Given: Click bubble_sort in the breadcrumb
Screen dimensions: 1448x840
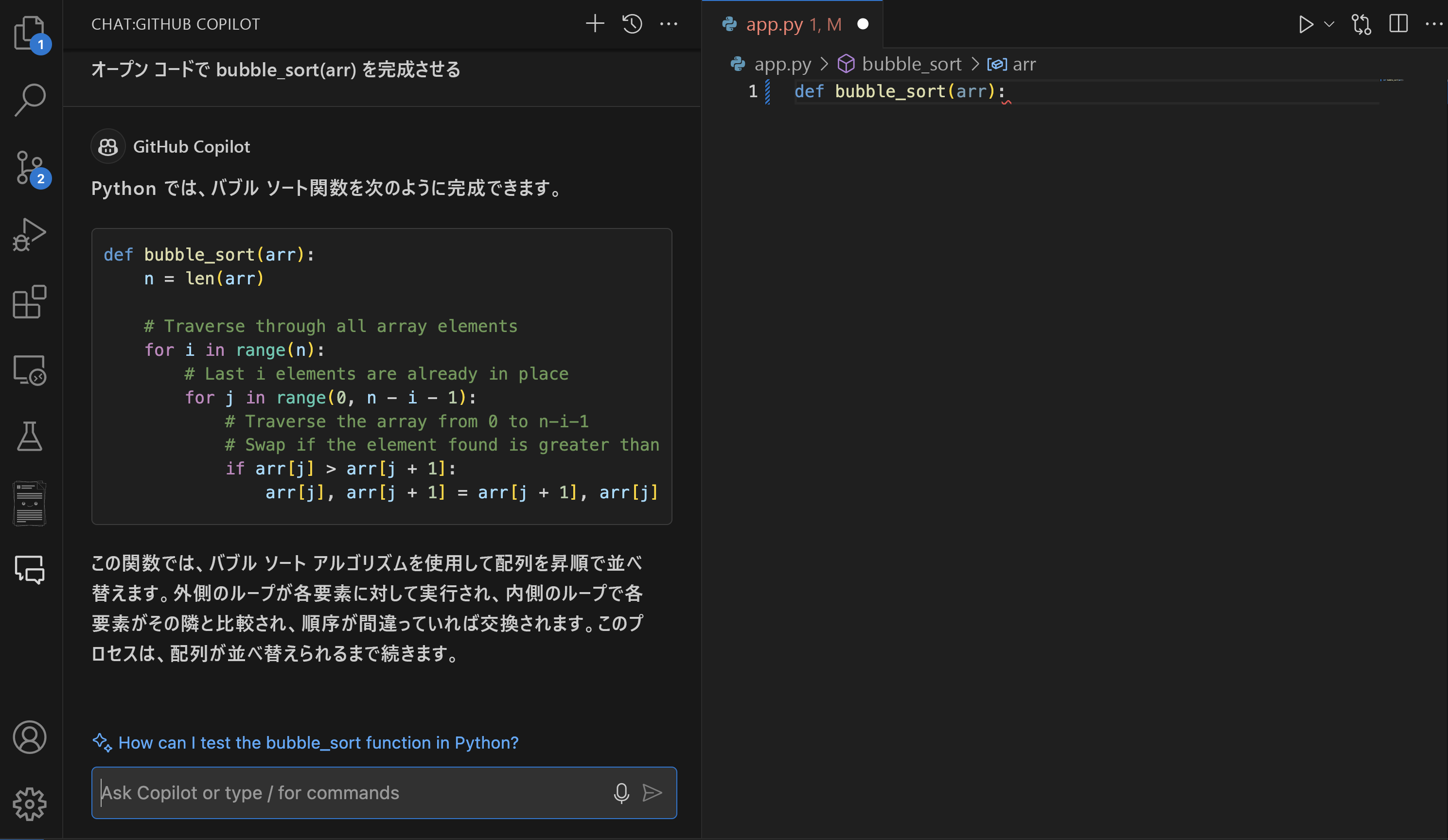Looking at the screenshot, I should pyautogui.click(x=911, y=64).
